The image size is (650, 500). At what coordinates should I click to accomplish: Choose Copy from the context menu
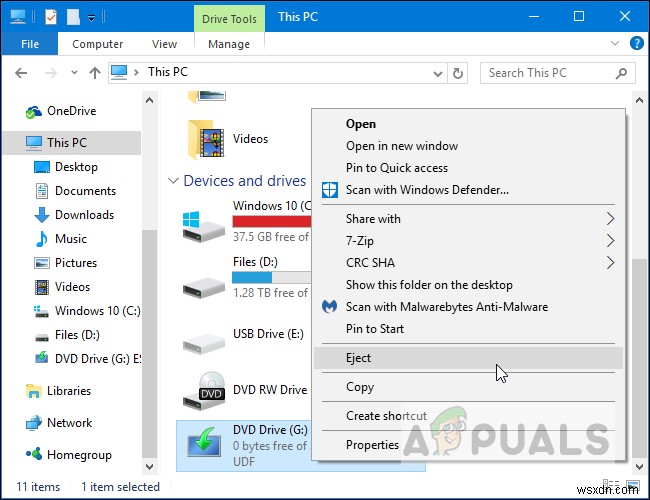pos(468,387)
